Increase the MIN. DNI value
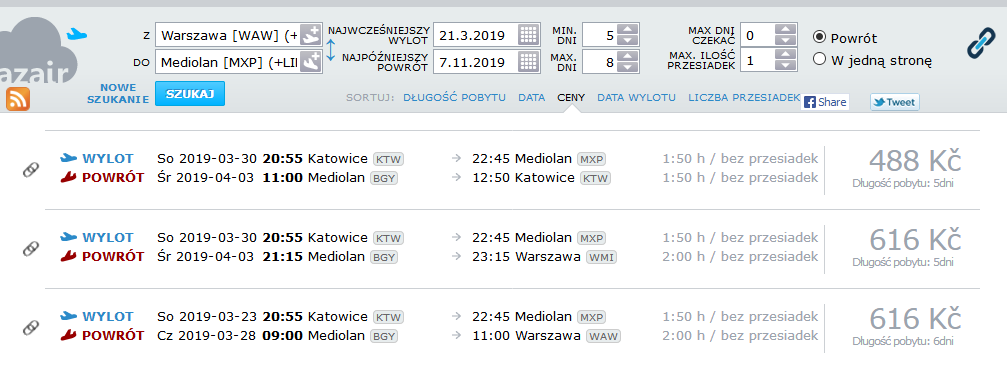Screen dimensions: 1007x366 (x=628, y=29)
